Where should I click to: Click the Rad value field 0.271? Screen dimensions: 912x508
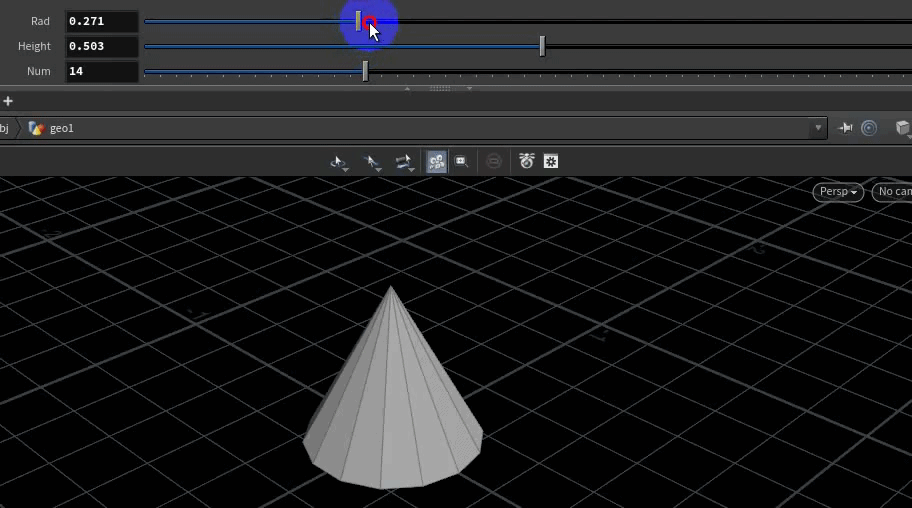pos(102,22)
